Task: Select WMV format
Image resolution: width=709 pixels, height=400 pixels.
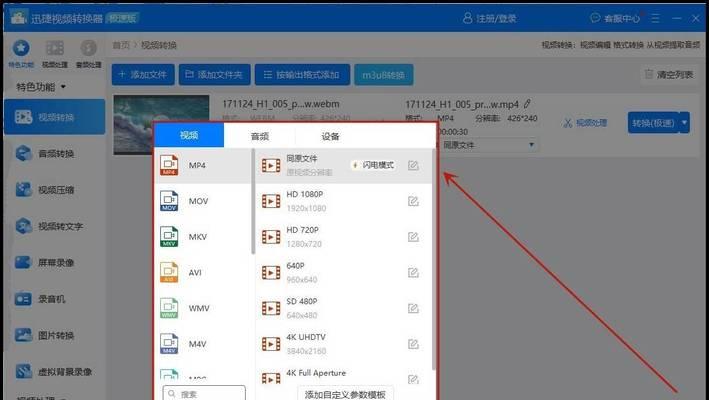Action: point(203,308)
